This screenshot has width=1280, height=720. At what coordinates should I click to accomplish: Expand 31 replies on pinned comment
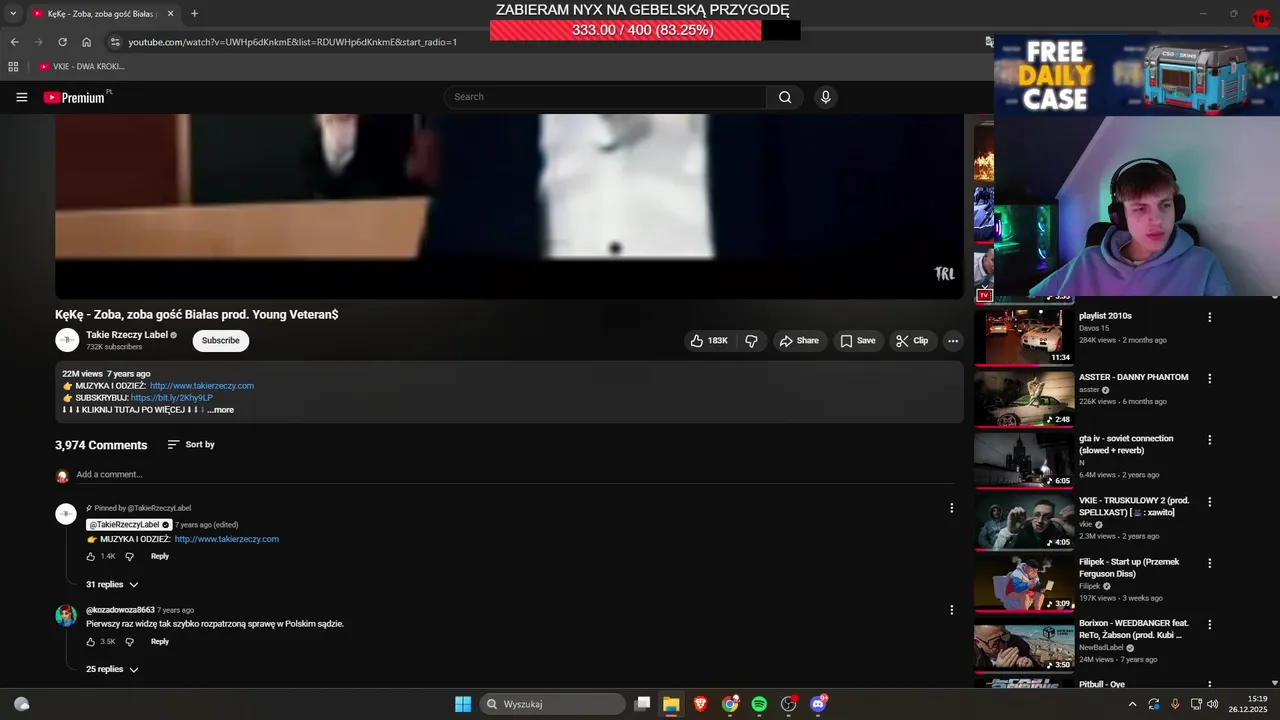tap(112, 585)
